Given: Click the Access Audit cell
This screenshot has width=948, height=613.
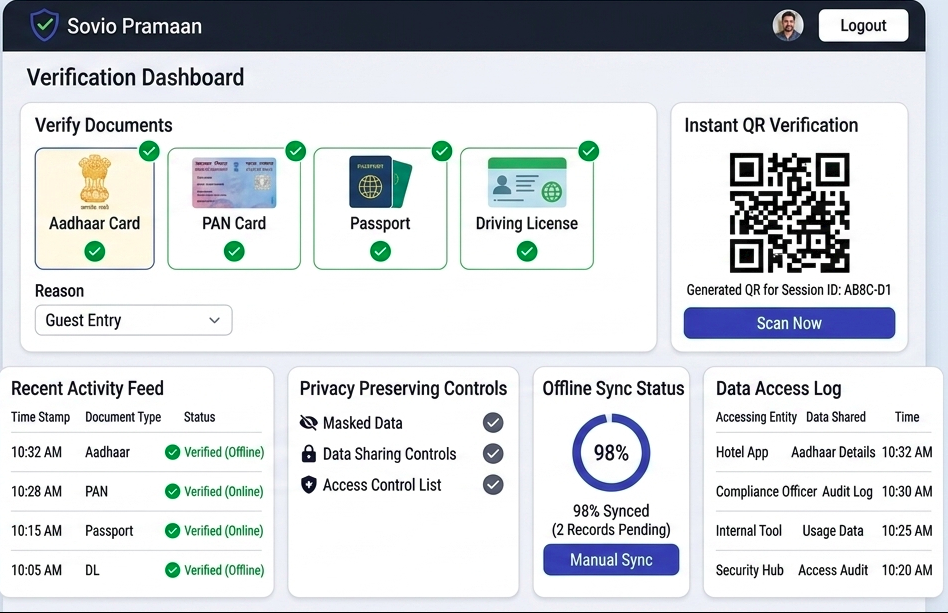Looking at the screenshot, I should coord(833,570).
